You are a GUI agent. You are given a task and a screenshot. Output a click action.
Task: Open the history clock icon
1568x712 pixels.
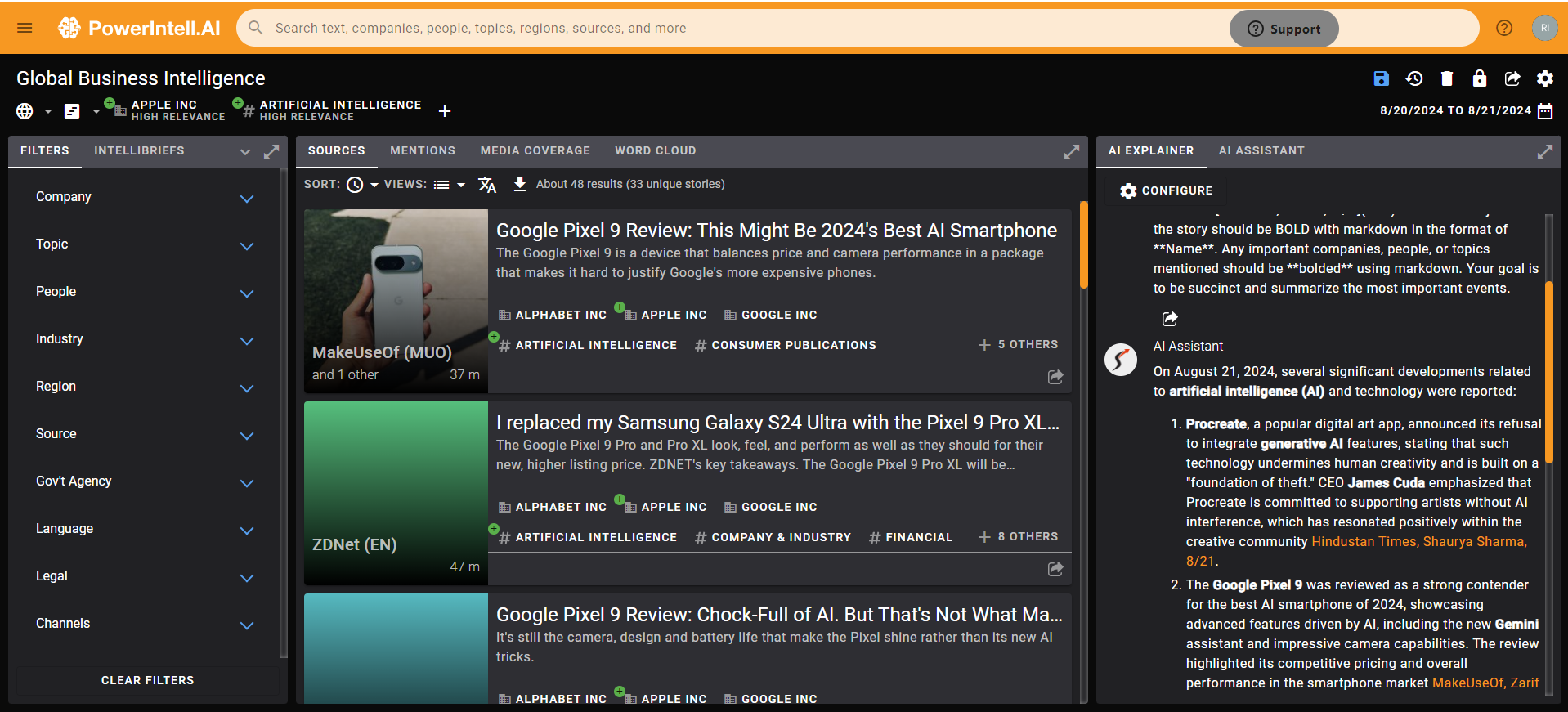coord(1414,78)
